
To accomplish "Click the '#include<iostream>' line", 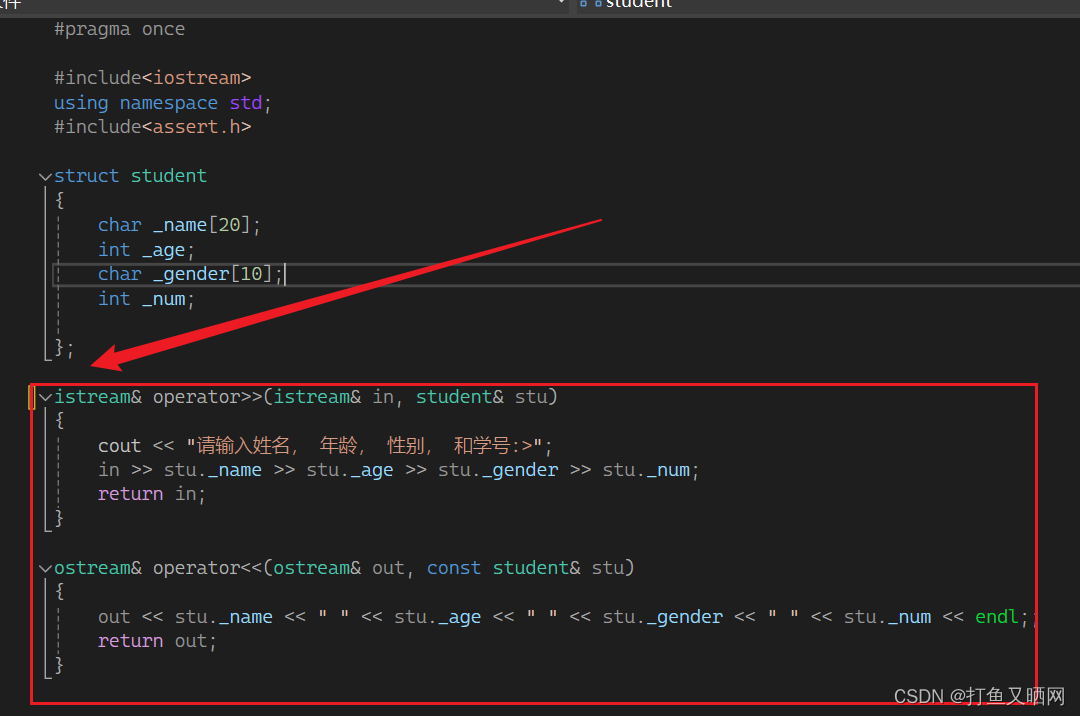I will [152, 78].
